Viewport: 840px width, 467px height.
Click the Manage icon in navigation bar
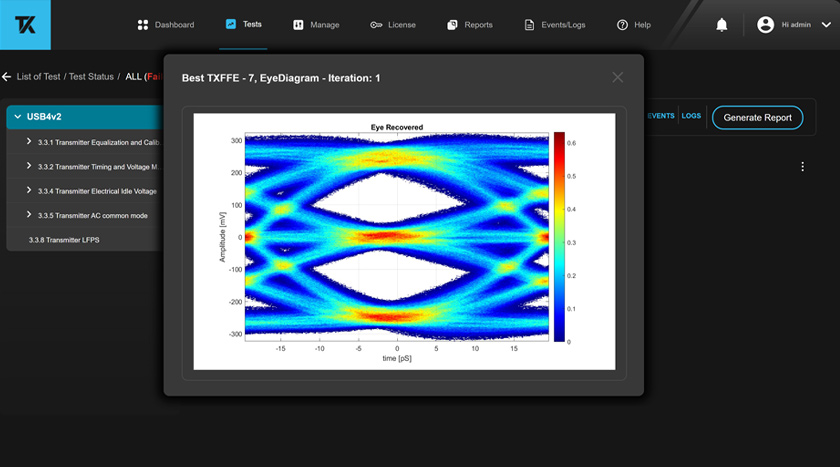298,25
